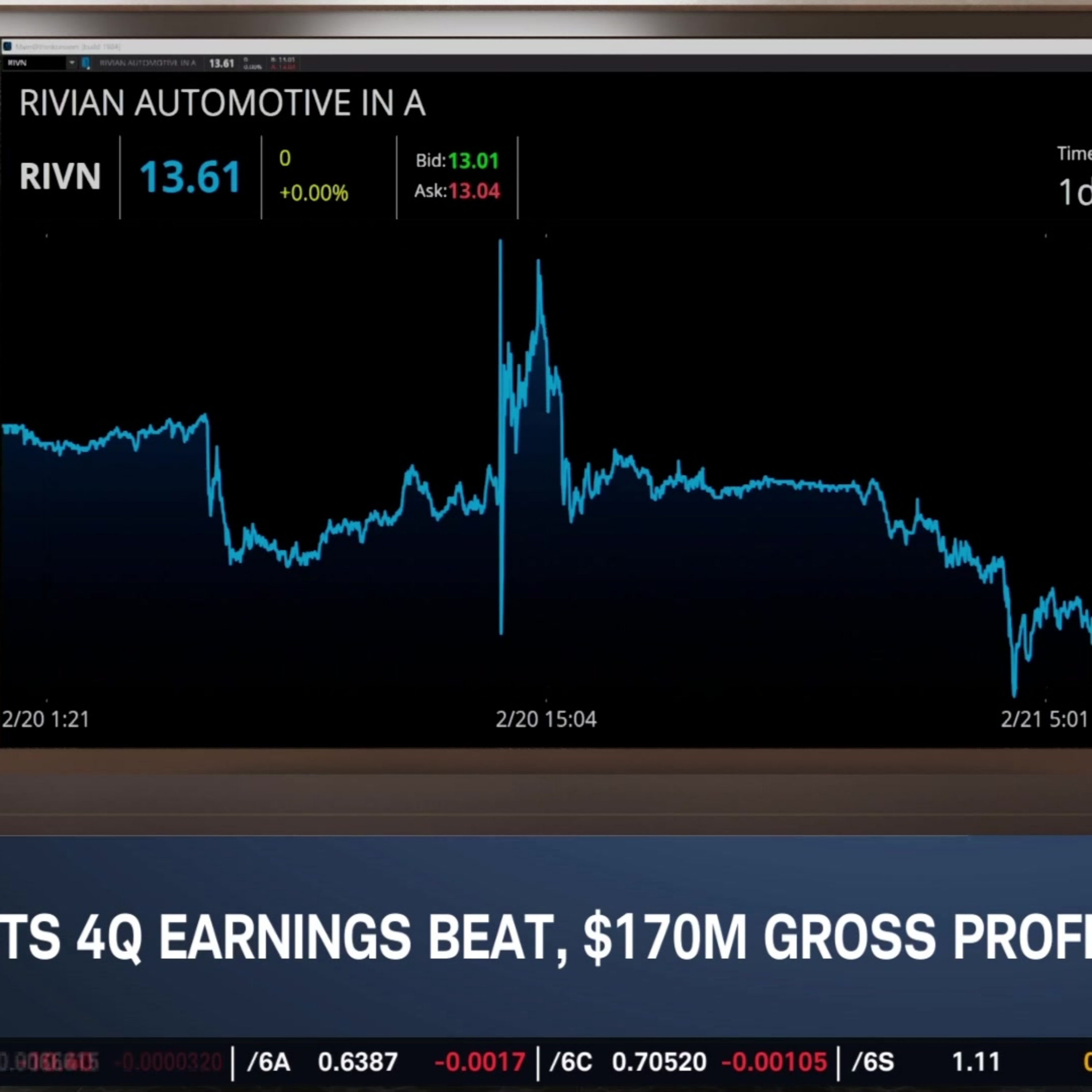Open the 1d time frame selector
1092x1092 pixels.
click(1075, 193)
